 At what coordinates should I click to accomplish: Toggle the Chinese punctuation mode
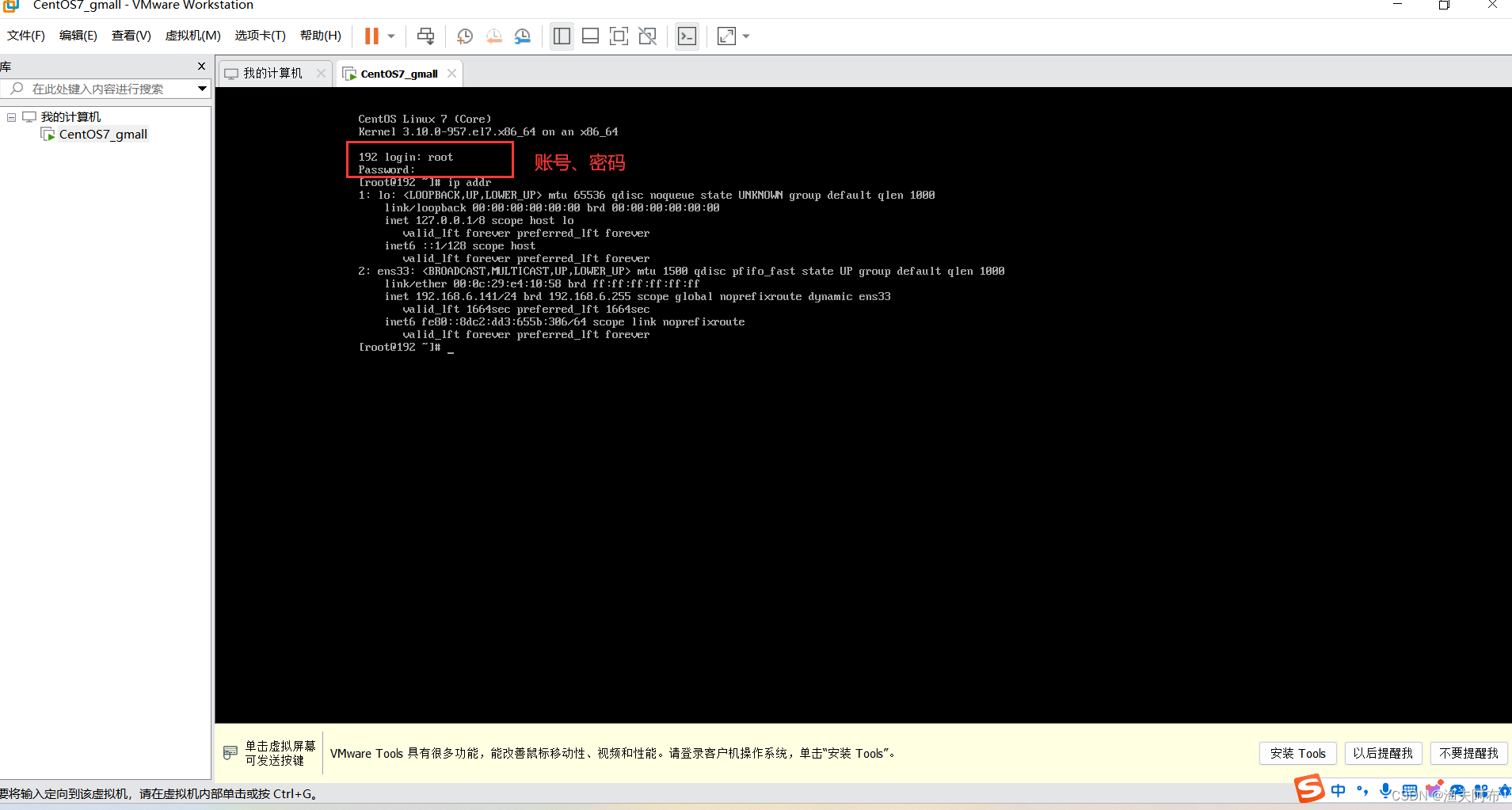point(1362,790)
